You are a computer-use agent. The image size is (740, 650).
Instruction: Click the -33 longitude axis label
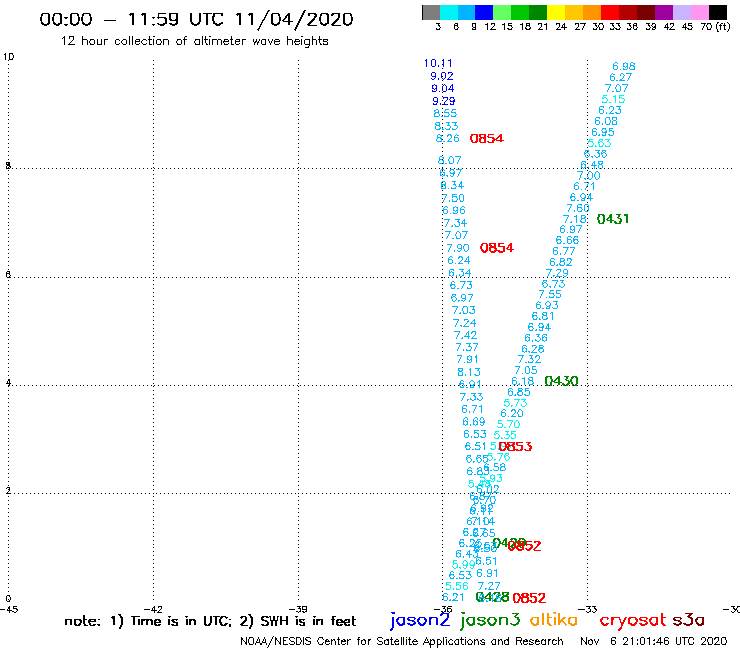click(588, 609)
